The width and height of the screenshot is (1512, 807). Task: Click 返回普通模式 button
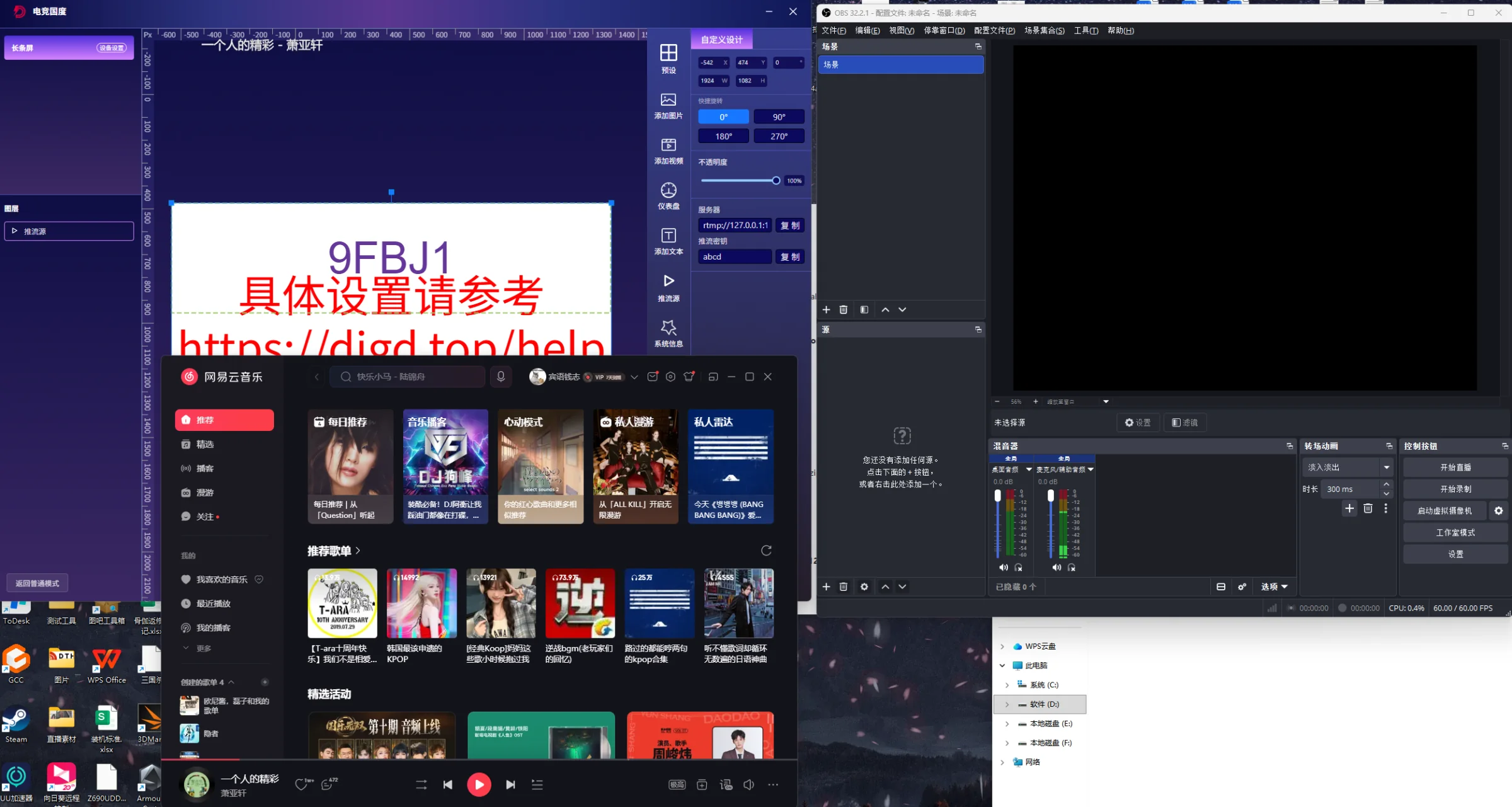tap(37, 583)
